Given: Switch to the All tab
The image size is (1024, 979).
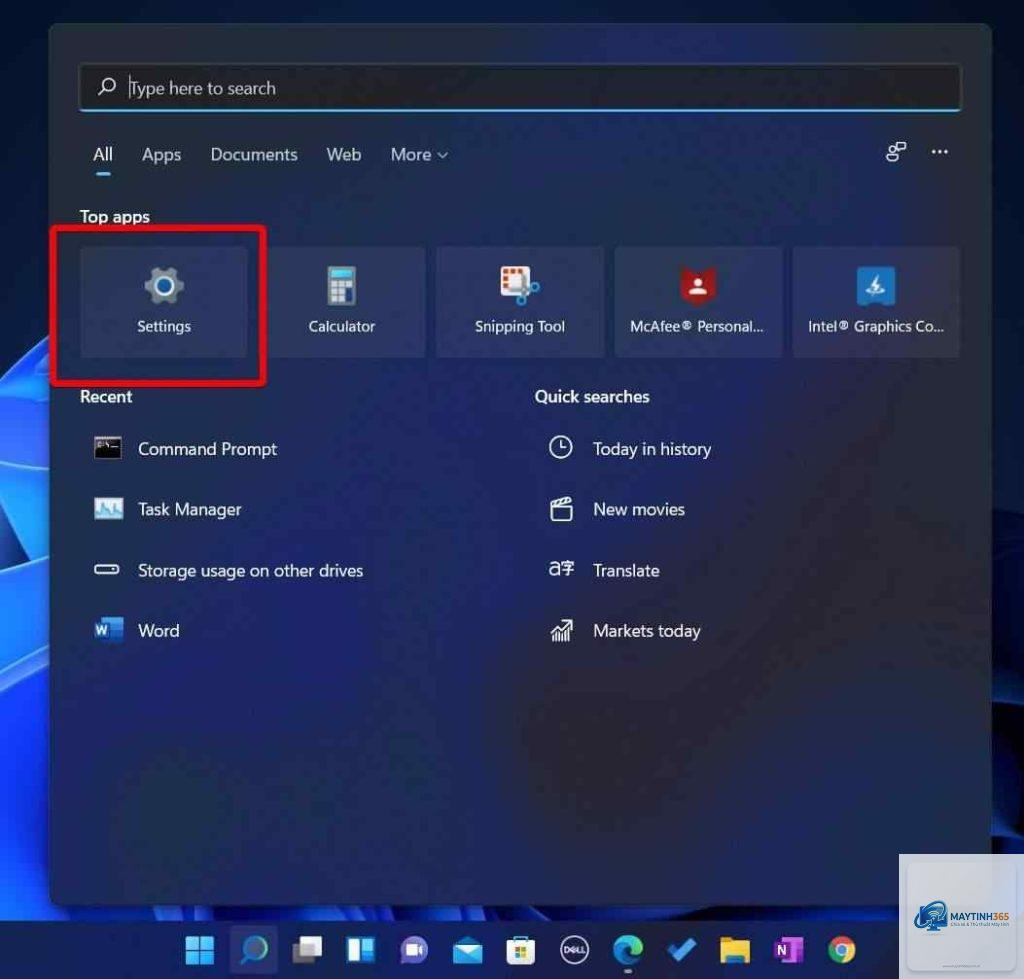Looking at the screenshot, I should coord(103,155).
